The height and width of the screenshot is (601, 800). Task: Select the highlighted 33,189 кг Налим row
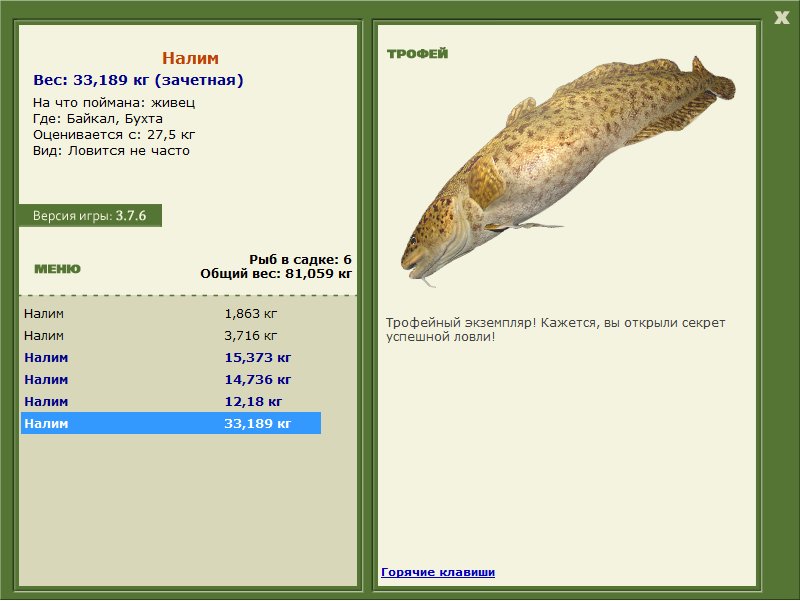coord(171,423)
